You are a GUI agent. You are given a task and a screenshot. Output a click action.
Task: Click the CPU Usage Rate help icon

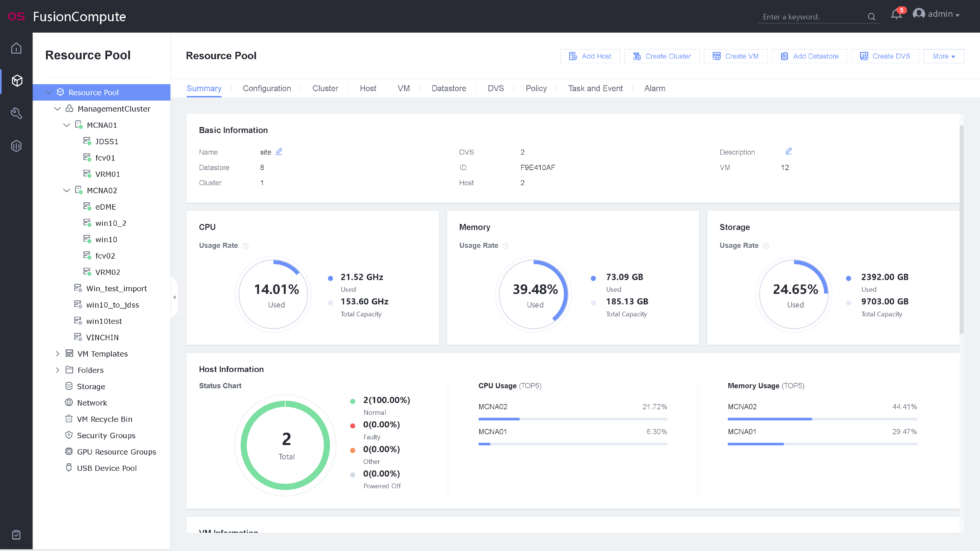point(245,245)
